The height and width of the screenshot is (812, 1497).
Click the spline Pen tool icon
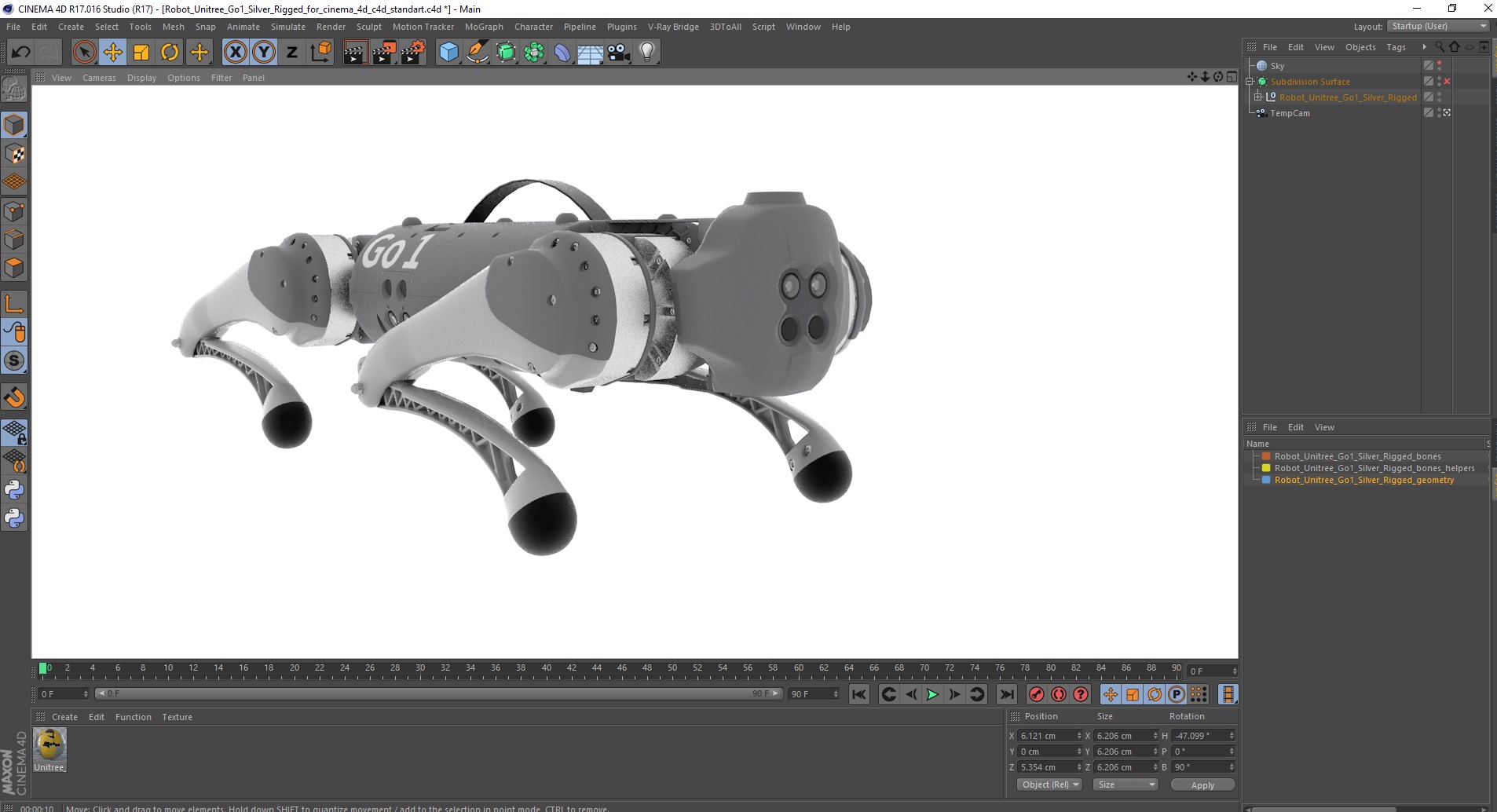[478, 53]
